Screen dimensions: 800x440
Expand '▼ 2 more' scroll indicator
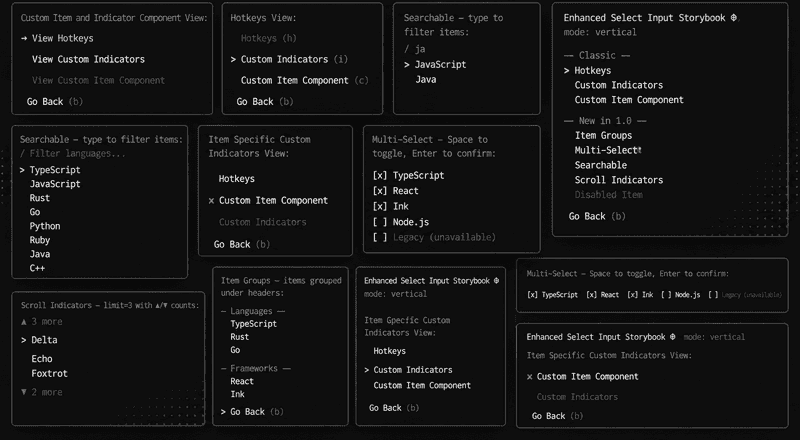41,392
